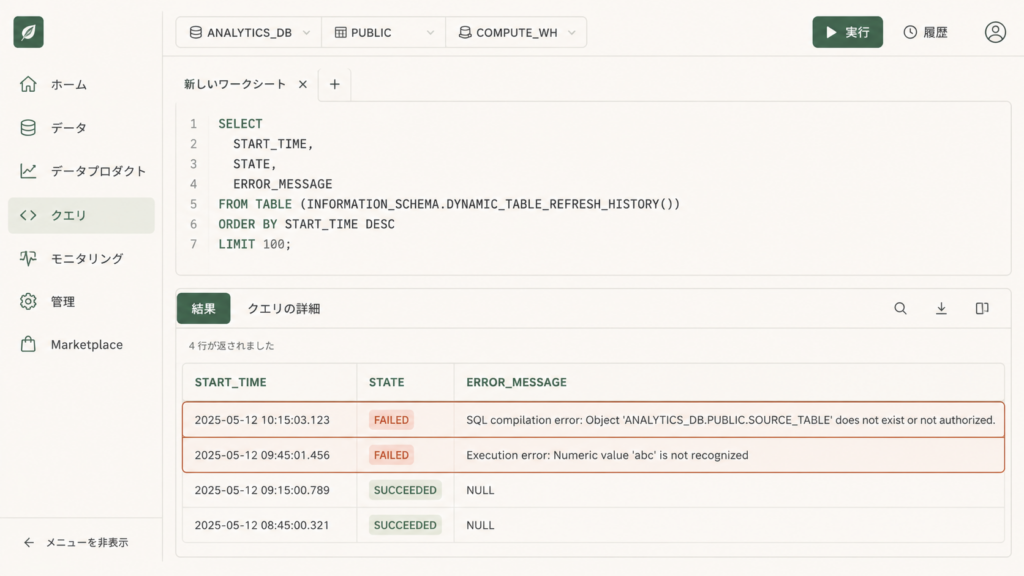The image size is (1024, 576).
Task: Click inside the SQL editor on the SELECT line
Action: [x=240, y=124]
